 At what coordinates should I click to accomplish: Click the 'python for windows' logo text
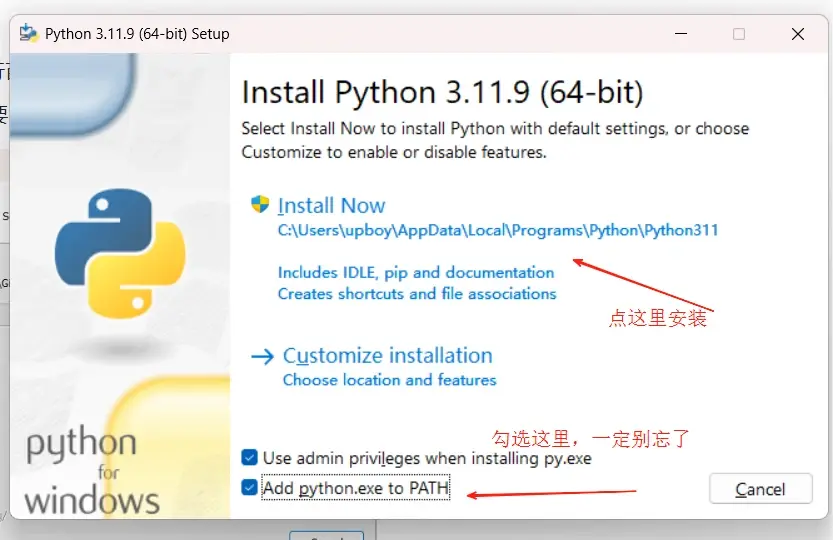(x=92, y=470)
